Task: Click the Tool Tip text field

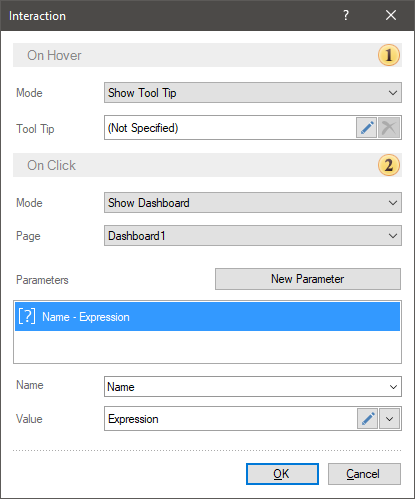Action: (230, 128)
